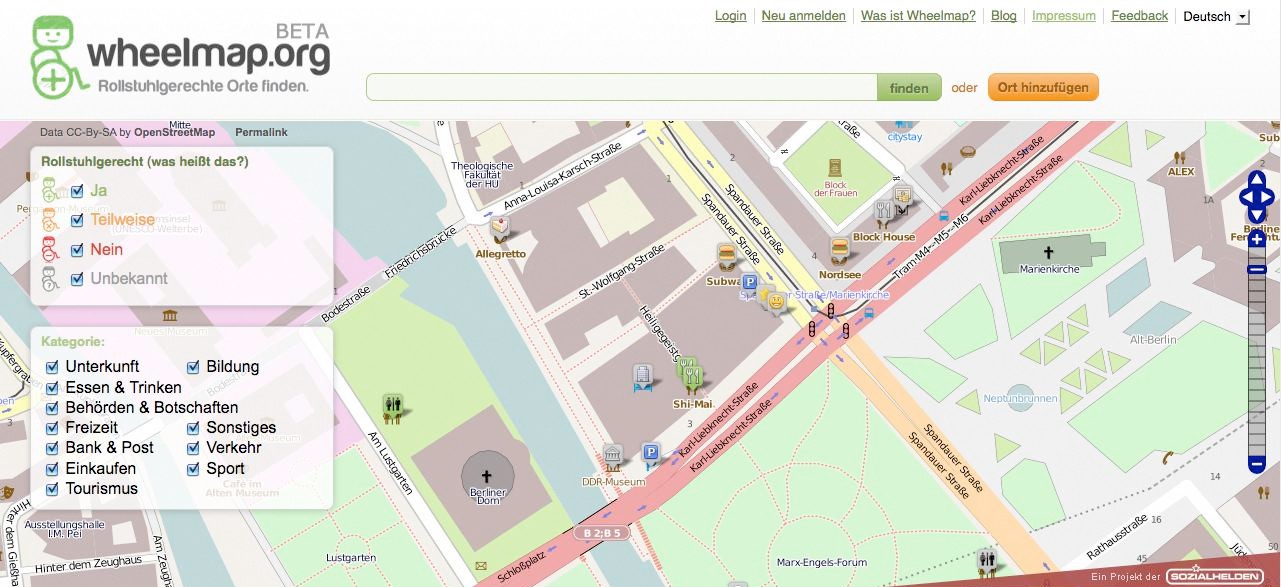1281x587 pixels.
Task: Click the zoom-in plus button
Action: (x=1257, y=240)
